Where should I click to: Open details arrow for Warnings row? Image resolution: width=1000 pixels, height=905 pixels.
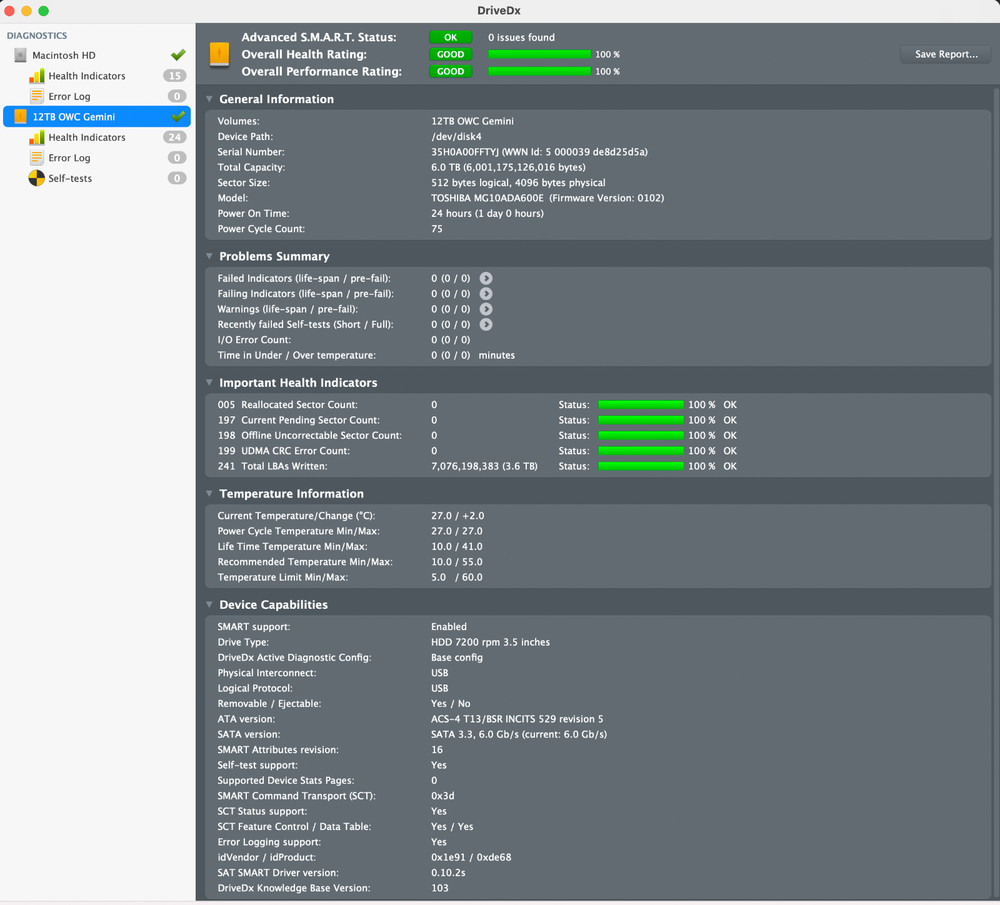coord(486,309)
